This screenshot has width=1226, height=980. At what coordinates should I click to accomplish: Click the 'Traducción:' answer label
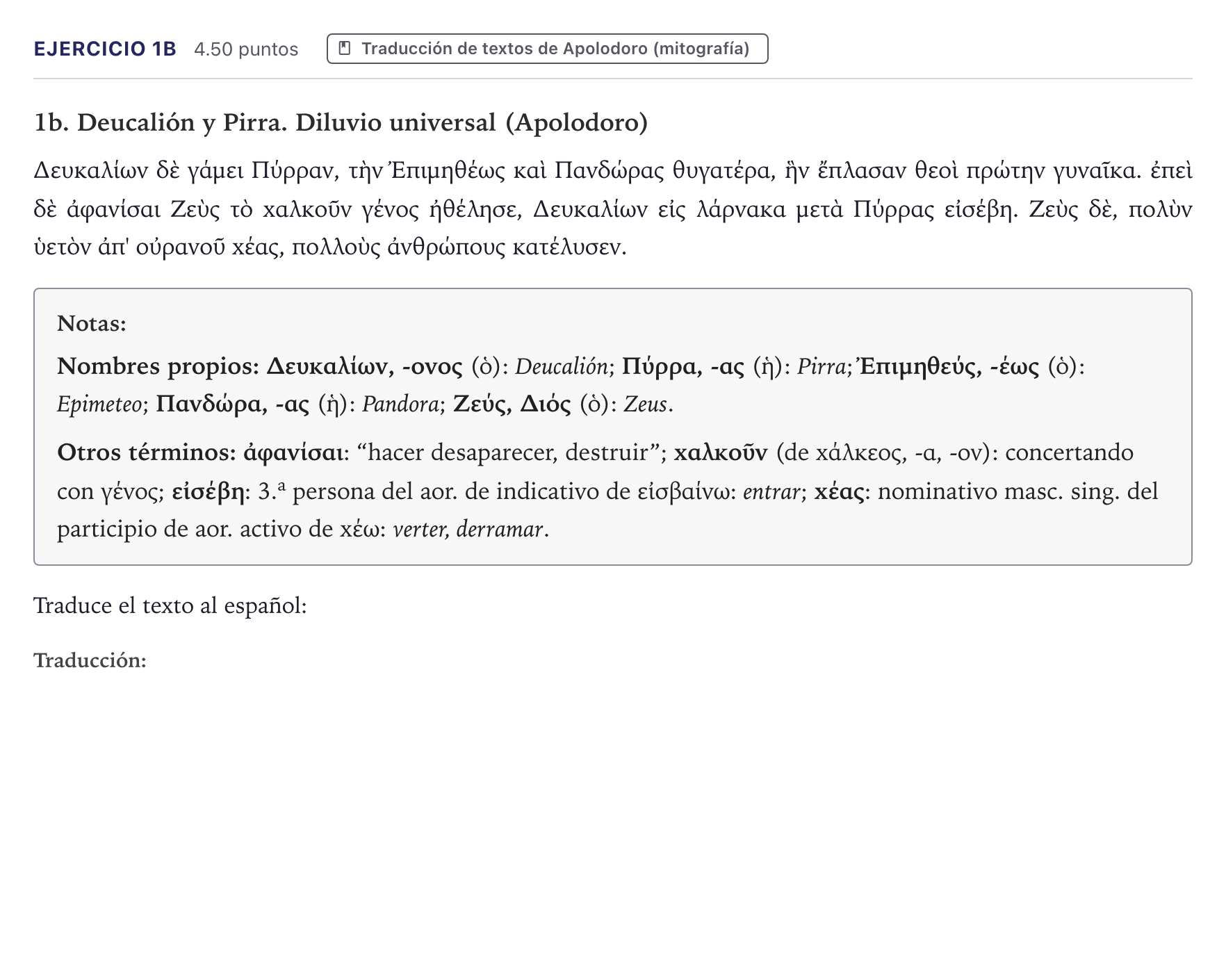point(90,660)
